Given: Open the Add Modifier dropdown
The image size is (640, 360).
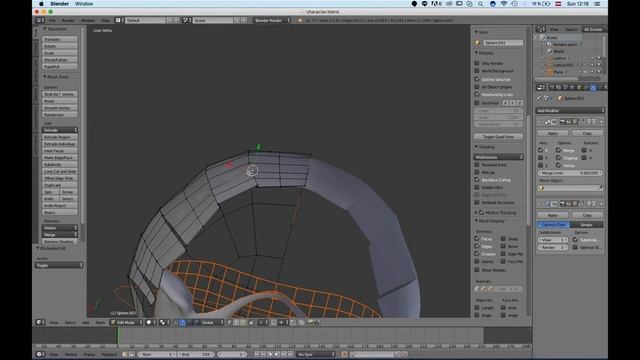Looking at the screenshot, I should pyautogui.click(x=570, y=111).
